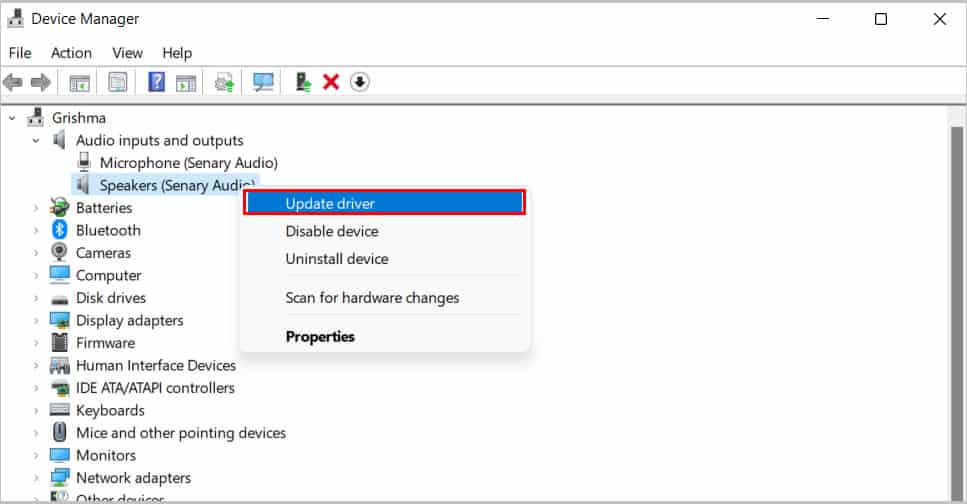Choose Uninstall device in context menu
This screenshot has width=967, height=504.
[384, 259]
